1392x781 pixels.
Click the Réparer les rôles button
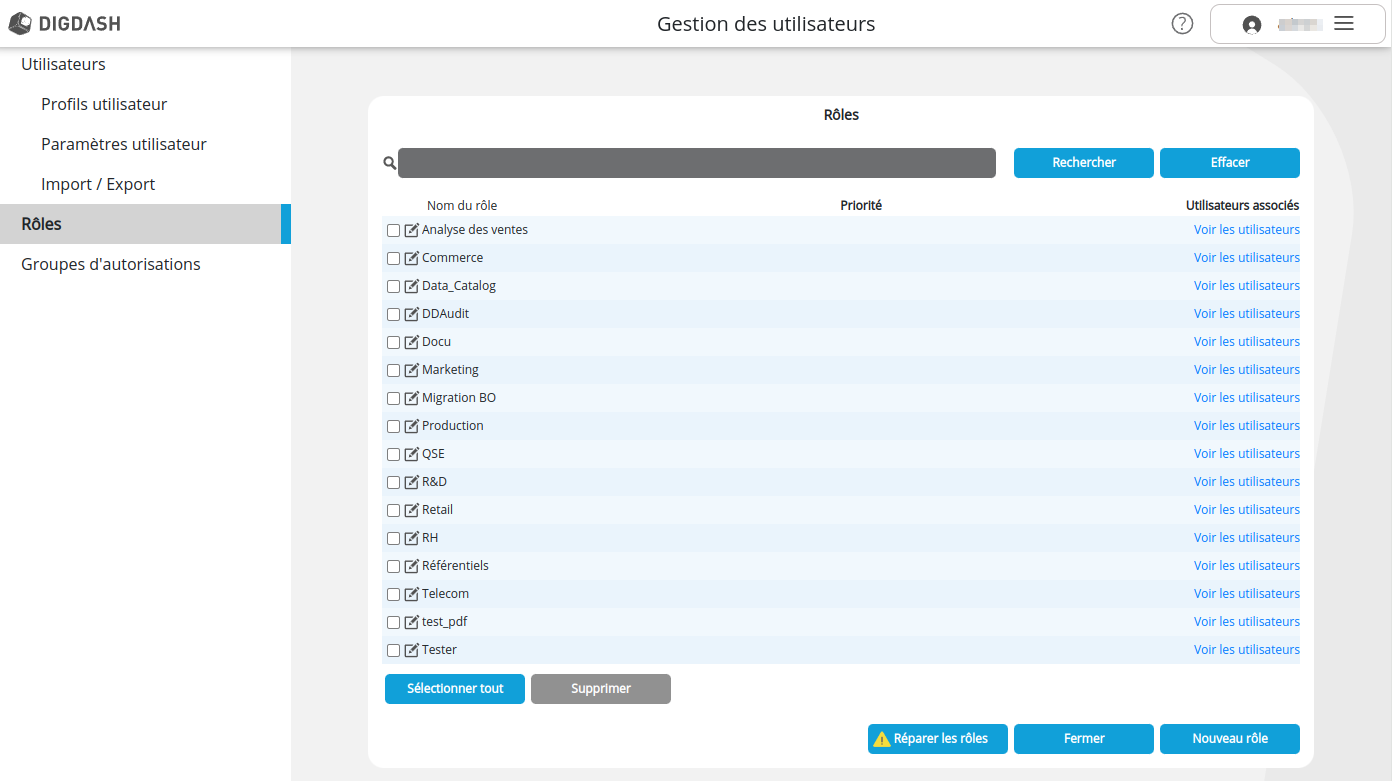point(938,739)
